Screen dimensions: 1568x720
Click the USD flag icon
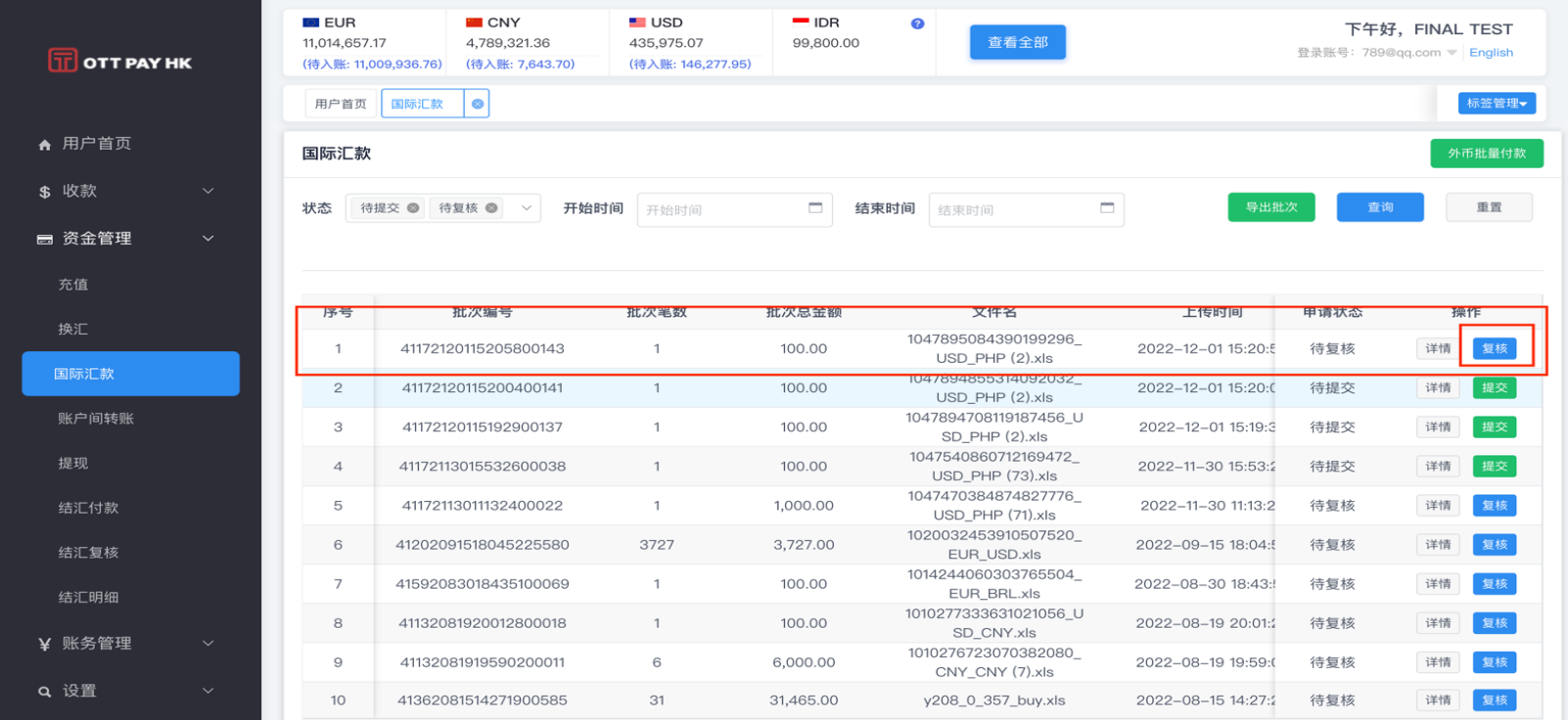(x=637, y=22)
